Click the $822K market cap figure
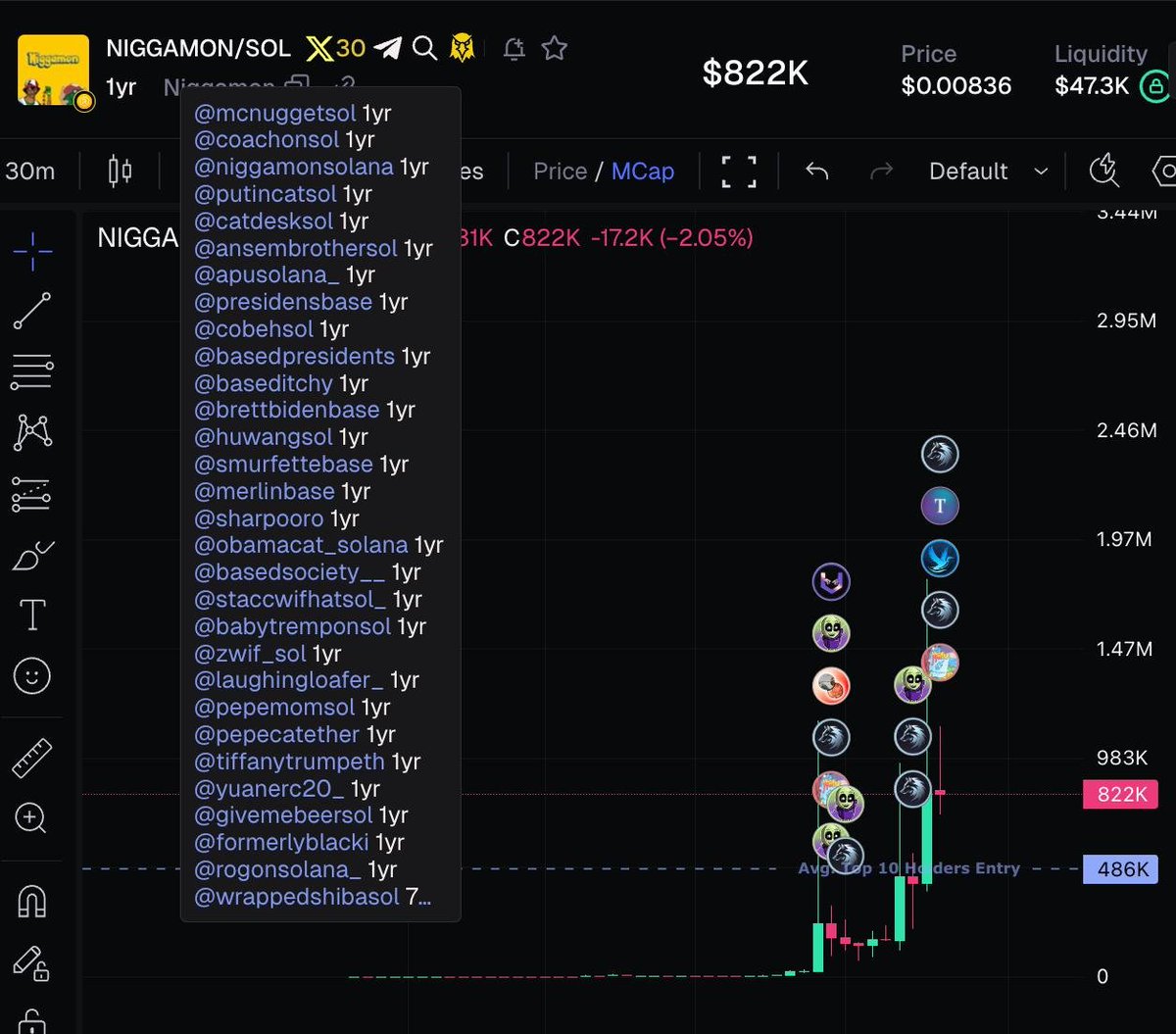The image size is (1176, 1034). coord(756,72)
